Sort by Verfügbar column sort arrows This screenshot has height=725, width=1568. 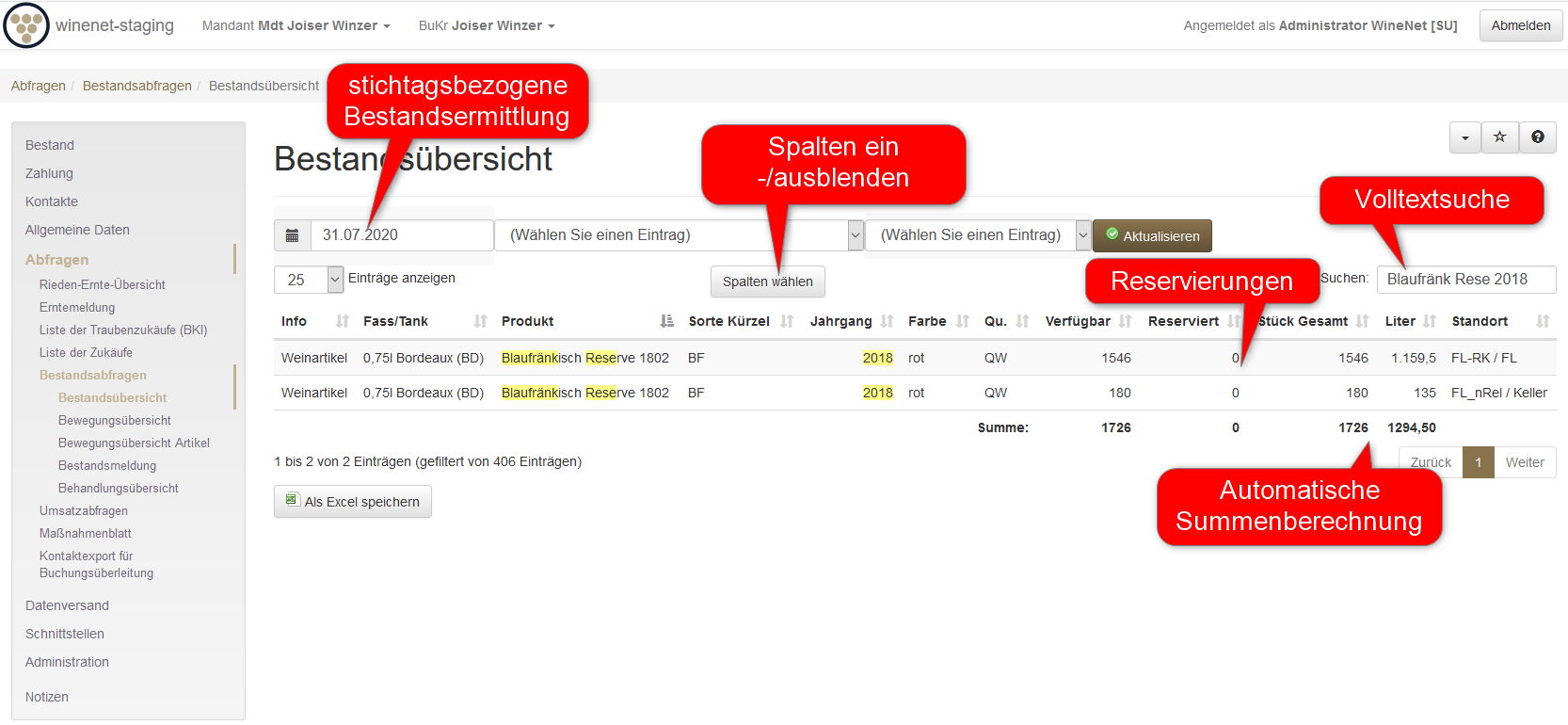click(1125, 321)
